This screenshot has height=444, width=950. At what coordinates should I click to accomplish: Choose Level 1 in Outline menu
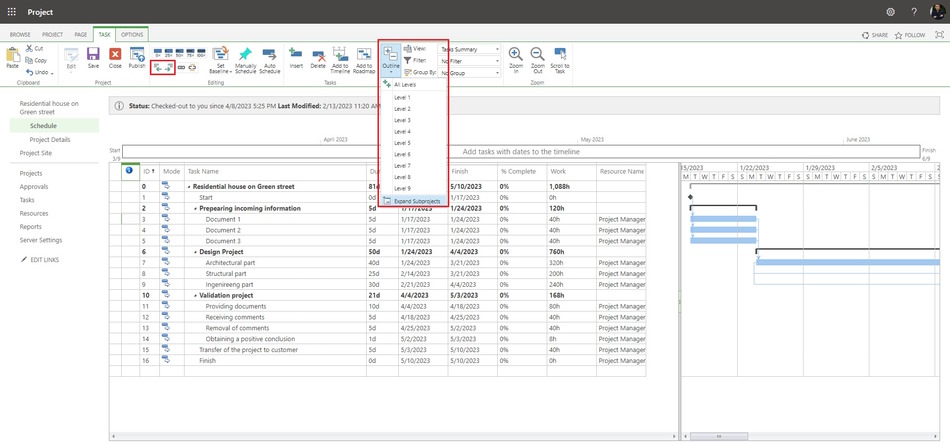point(414,97)
